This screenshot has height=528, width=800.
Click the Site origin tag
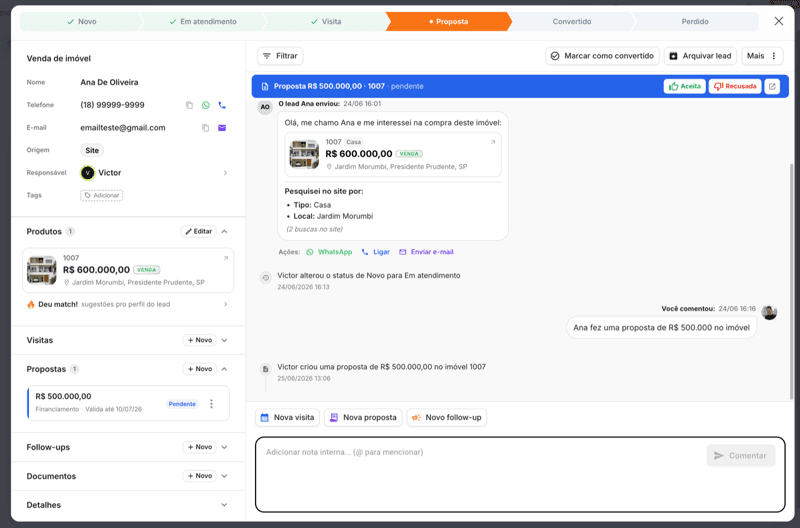pos(92,150)
